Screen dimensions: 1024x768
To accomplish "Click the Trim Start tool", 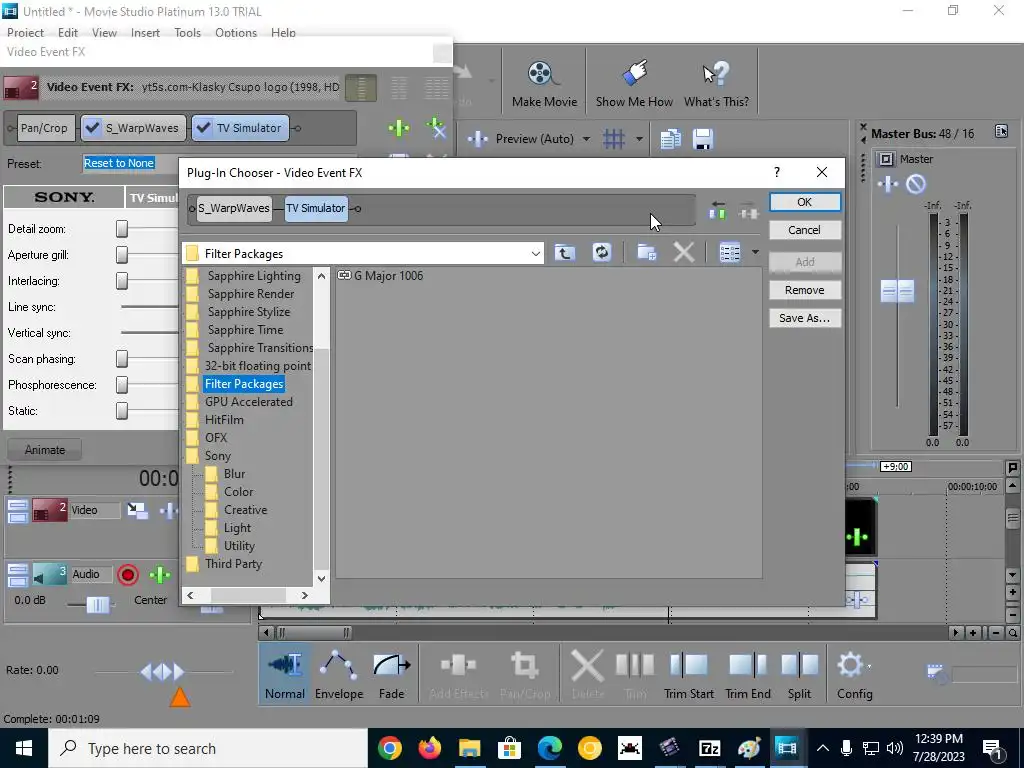I will tap(688, 675).
